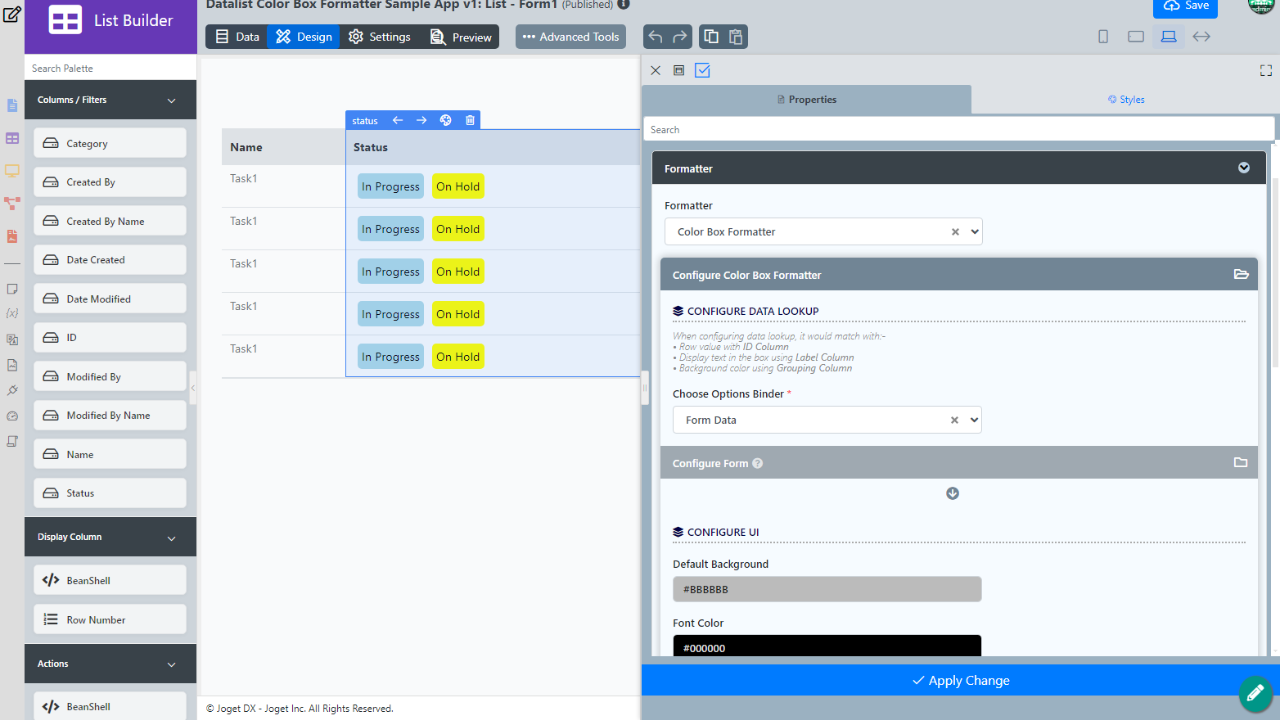Image resolution: width=1280 pixels, height=720 pixels.
Task: Switch to mobile phone preview size
Action: pos(1103,37)
